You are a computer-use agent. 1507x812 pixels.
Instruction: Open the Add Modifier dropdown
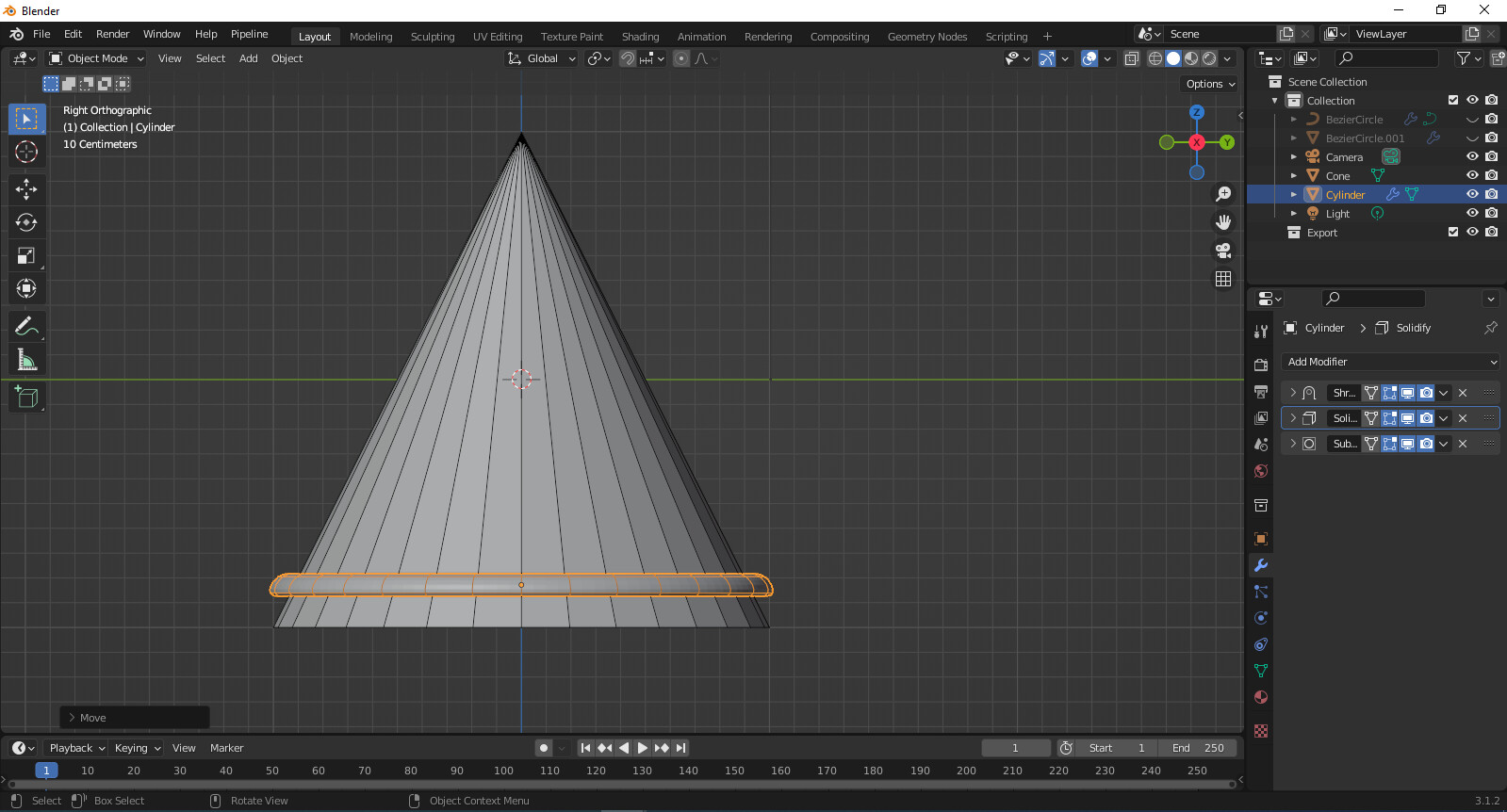[1390, 362]
